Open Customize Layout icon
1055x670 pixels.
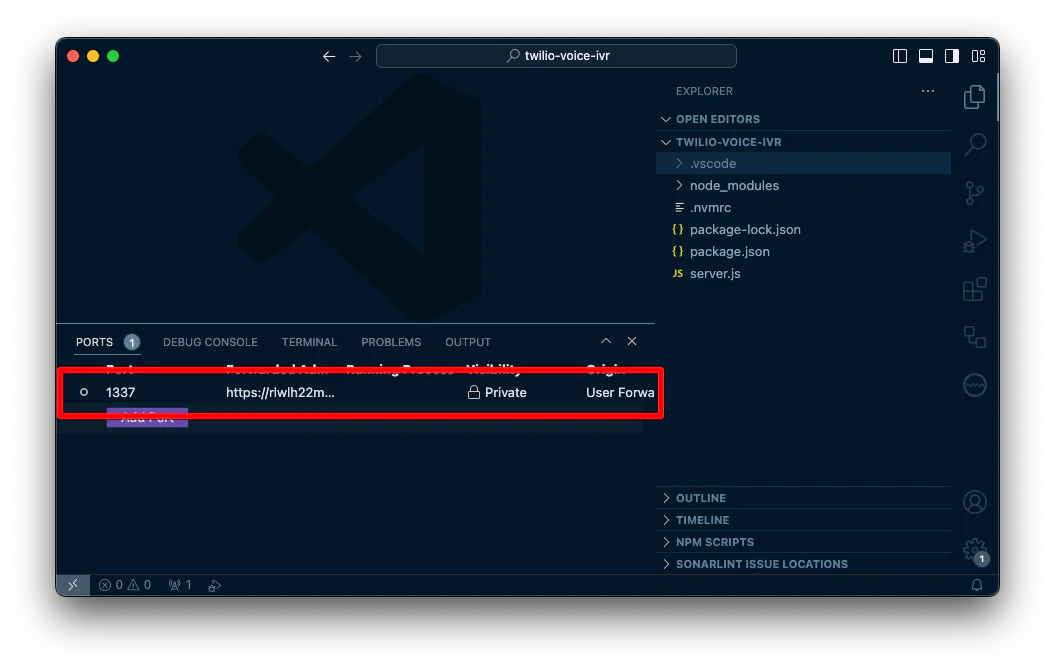click(978, 56)
